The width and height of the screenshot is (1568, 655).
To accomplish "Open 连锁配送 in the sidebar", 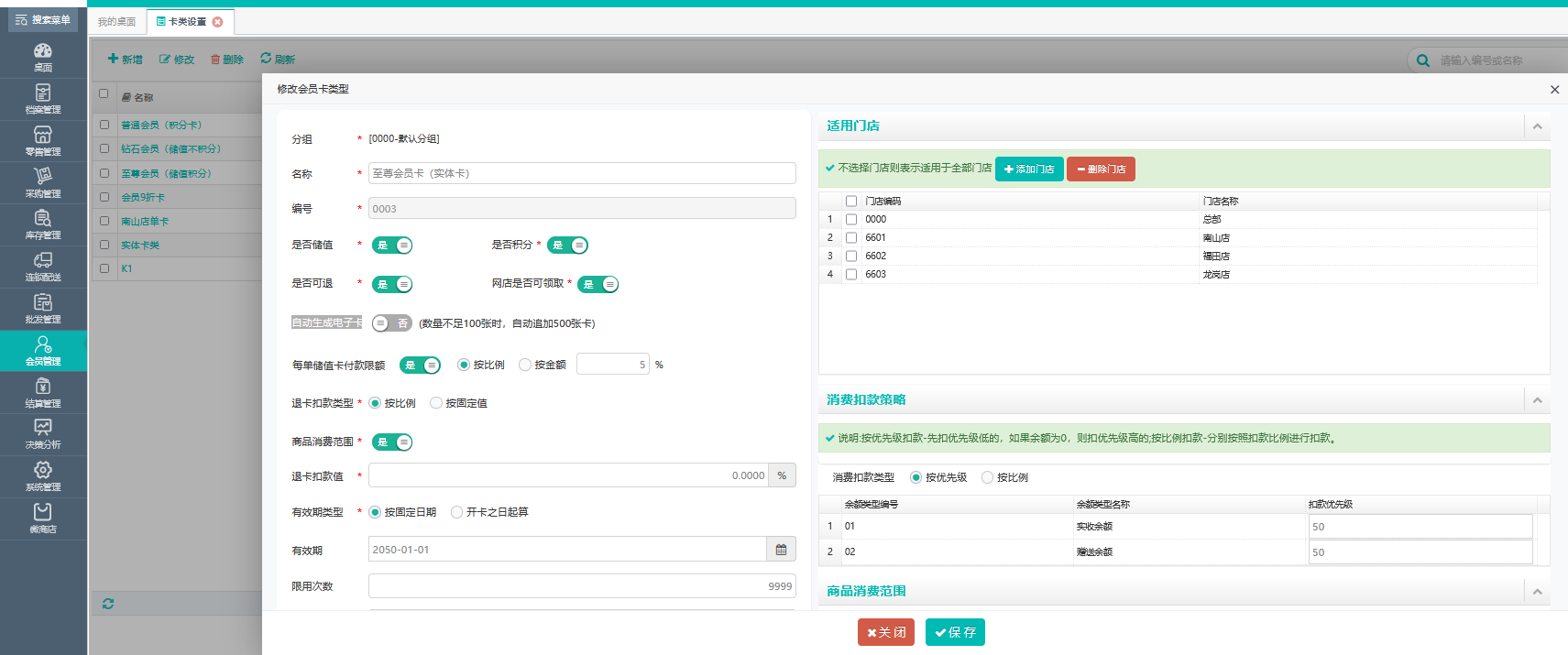I will click(x=43, y=267).
